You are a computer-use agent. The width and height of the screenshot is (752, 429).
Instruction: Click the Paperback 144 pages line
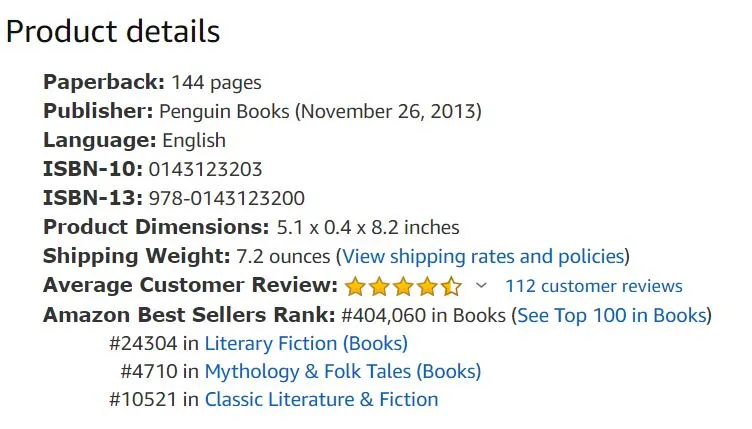[x=152, y=82]
